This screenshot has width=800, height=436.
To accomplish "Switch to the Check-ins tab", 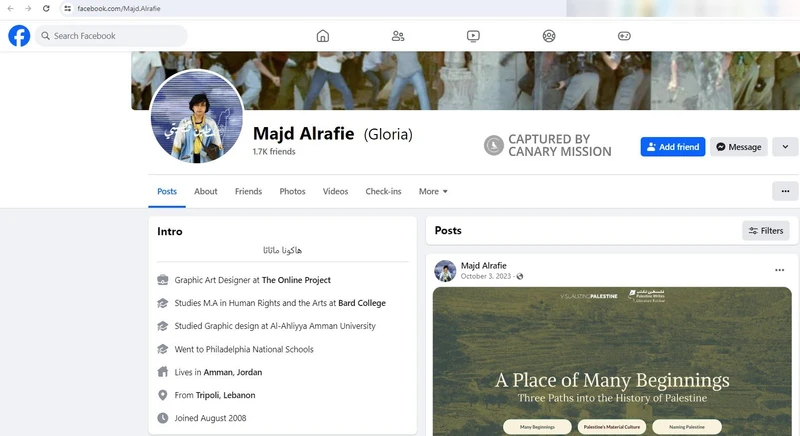I will [383, 191].
